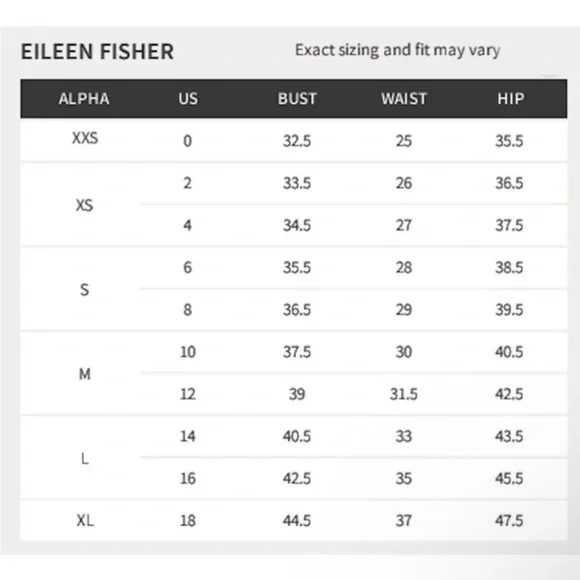
Task: Click waist measurement 31.5
Action: 404,394
